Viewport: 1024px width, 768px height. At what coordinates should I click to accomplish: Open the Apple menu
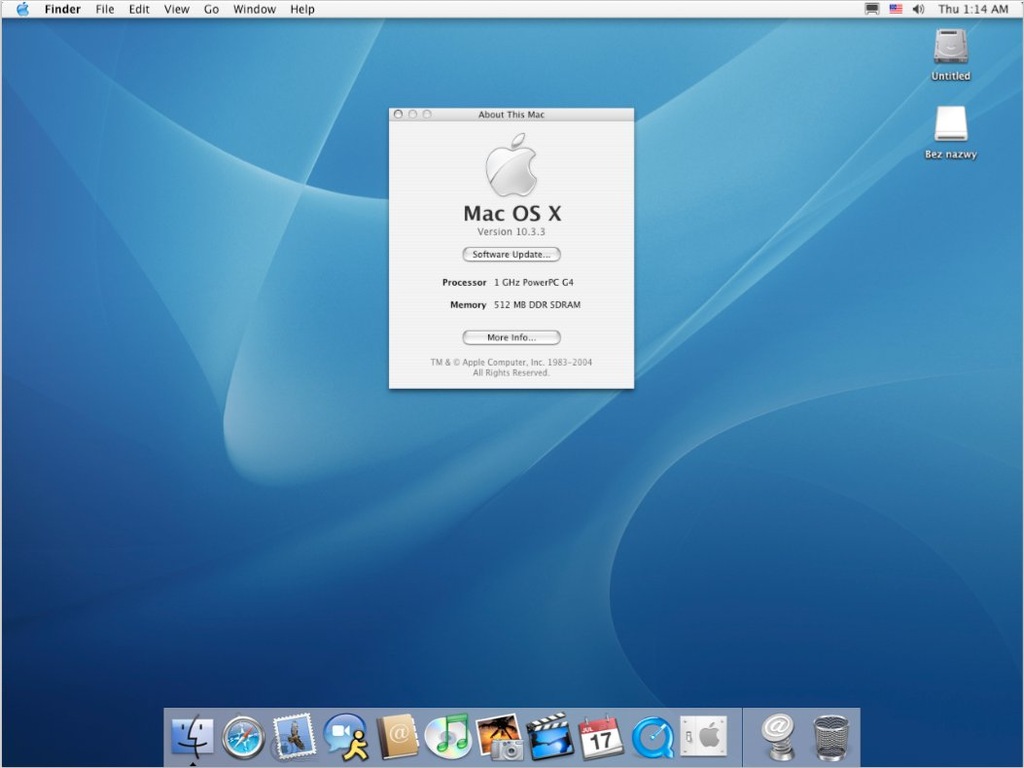(22, 9)
